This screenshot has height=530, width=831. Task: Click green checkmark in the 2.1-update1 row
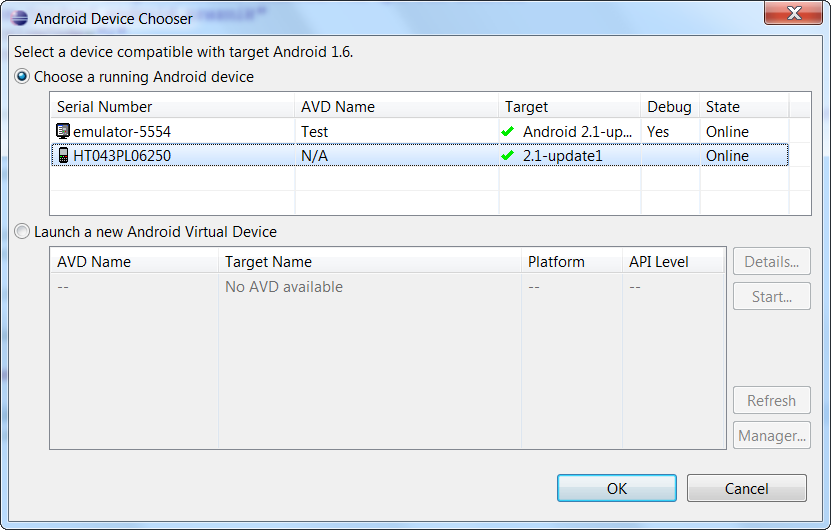[508, 156]
